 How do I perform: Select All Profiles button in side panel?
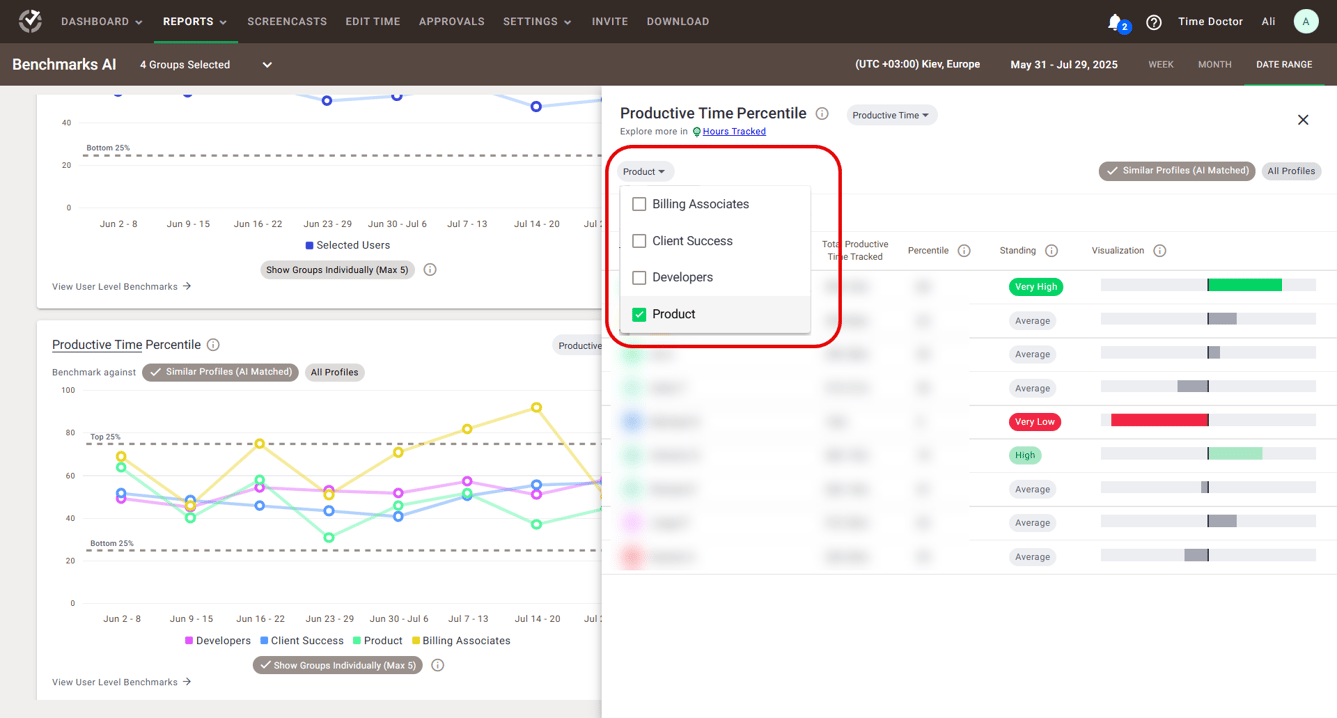coord(1291,171)
